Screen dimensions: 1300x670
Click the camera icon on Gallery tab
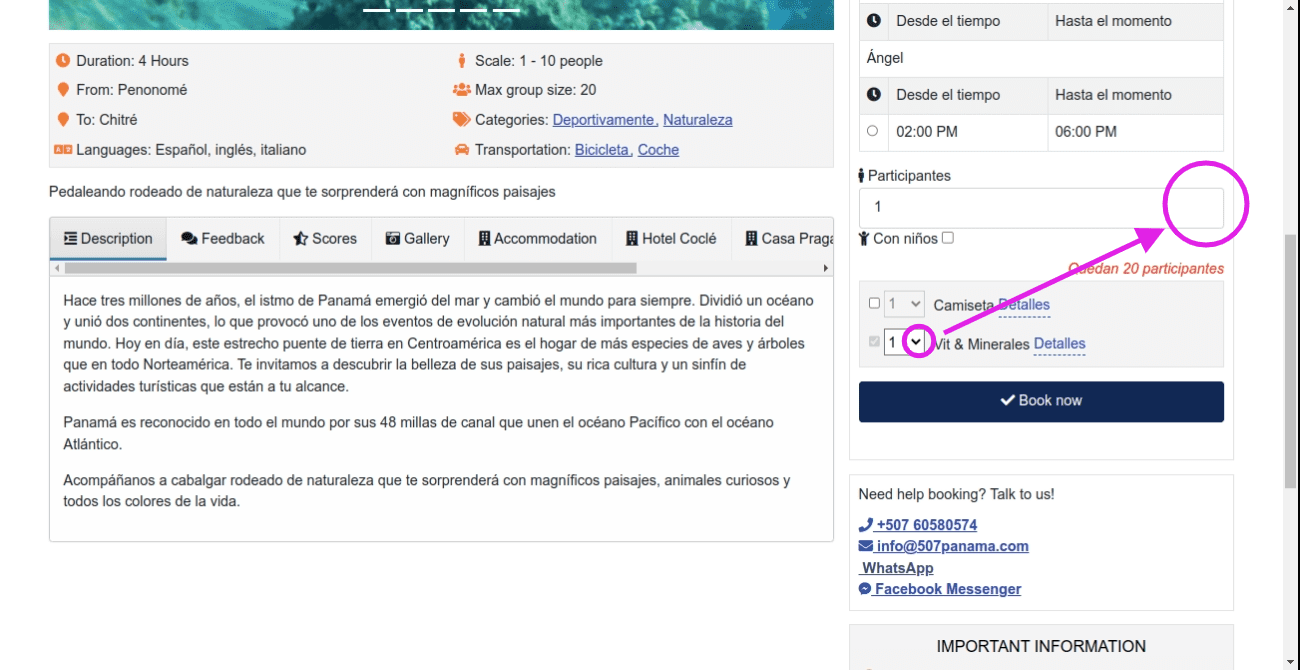coord(393,239)
